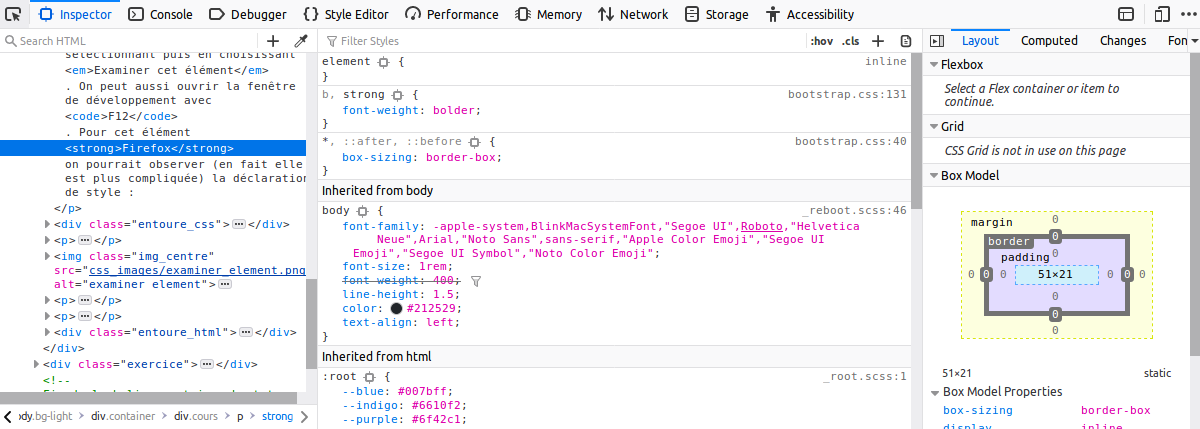Click ellipsis badge in div exercice row

[208, 364]
